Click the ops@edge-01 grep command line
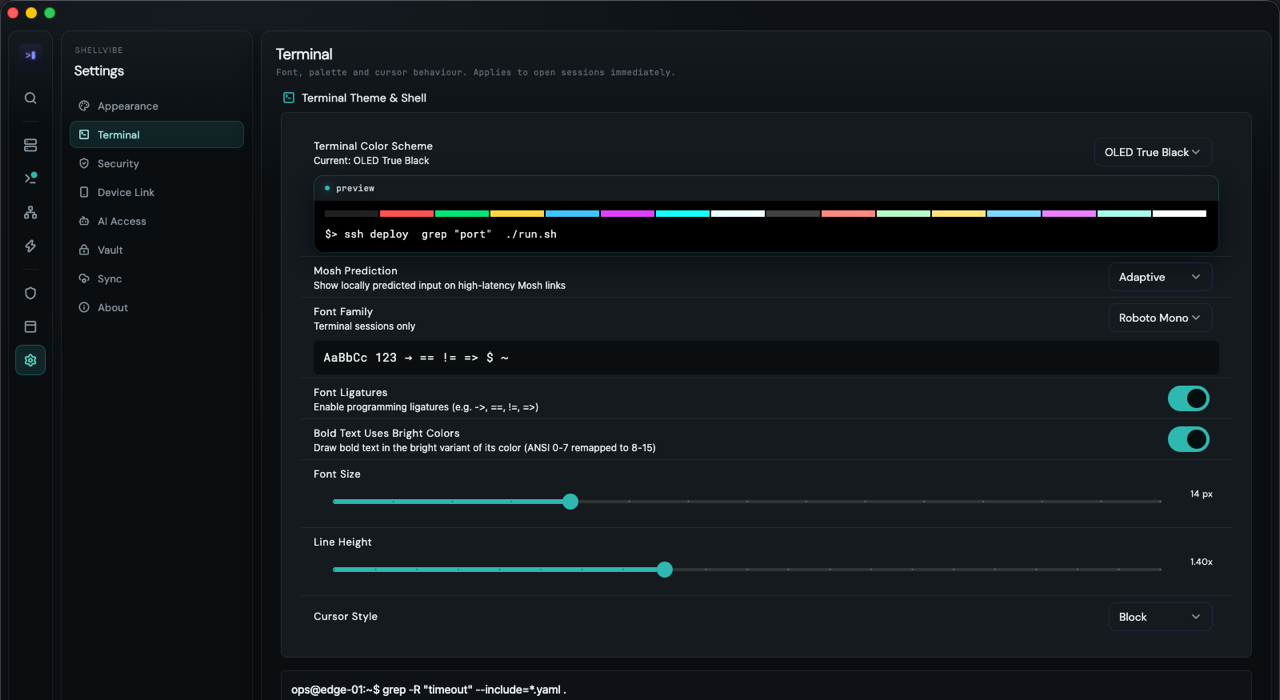The image size is (1280, 700). pos(429,690)
